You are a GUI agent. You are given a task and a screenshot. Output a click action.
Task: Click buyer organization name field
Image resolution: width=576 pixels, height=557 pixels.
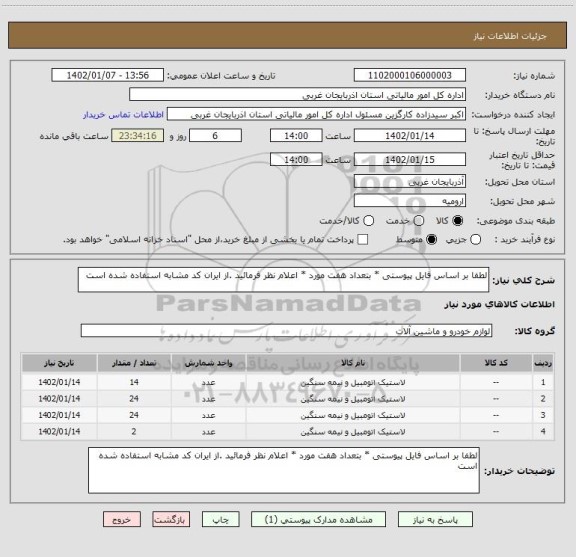tap(298, 95)
